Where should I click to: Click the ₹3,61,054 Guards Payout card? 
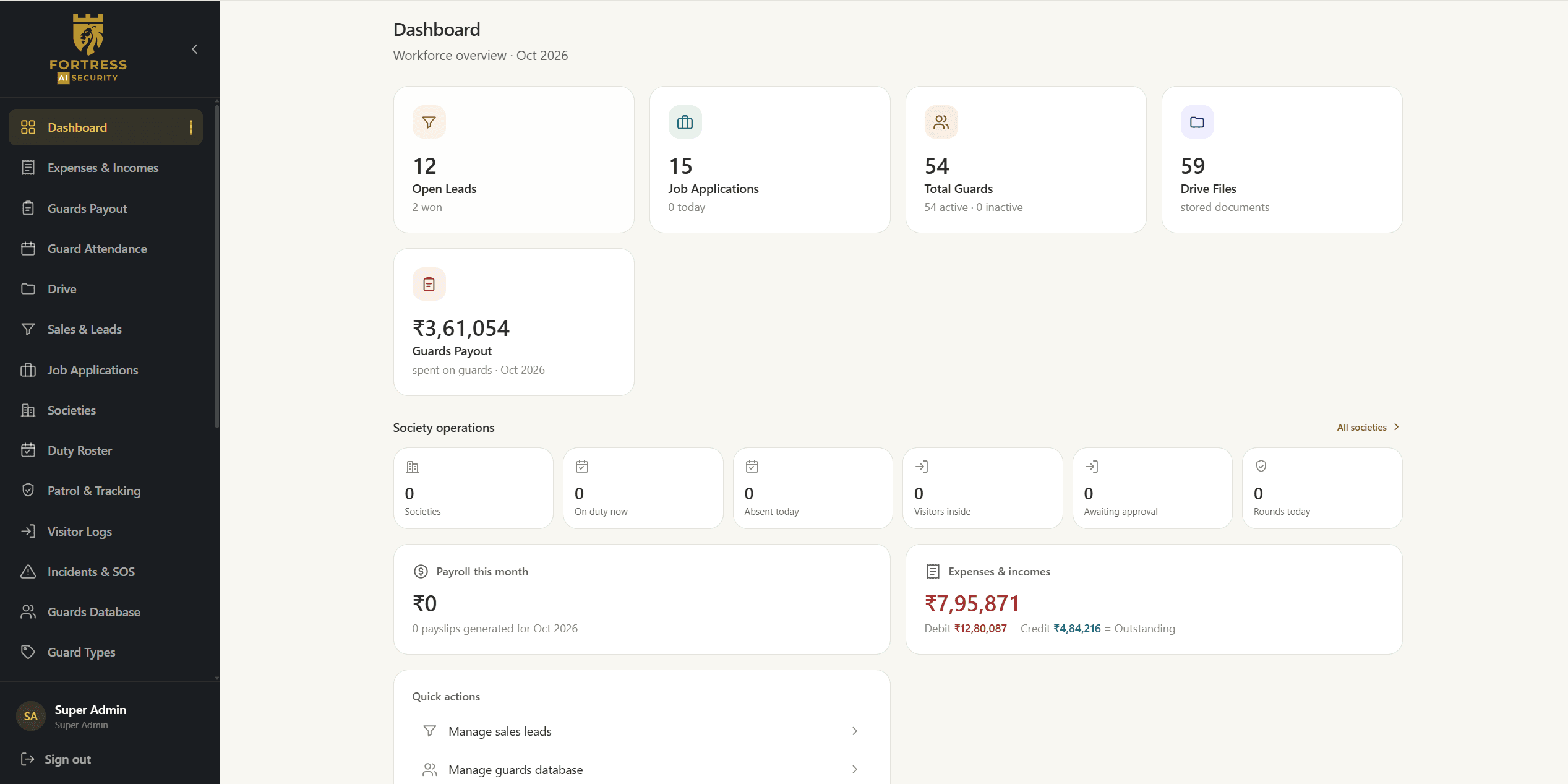click(x=513, y=322)
